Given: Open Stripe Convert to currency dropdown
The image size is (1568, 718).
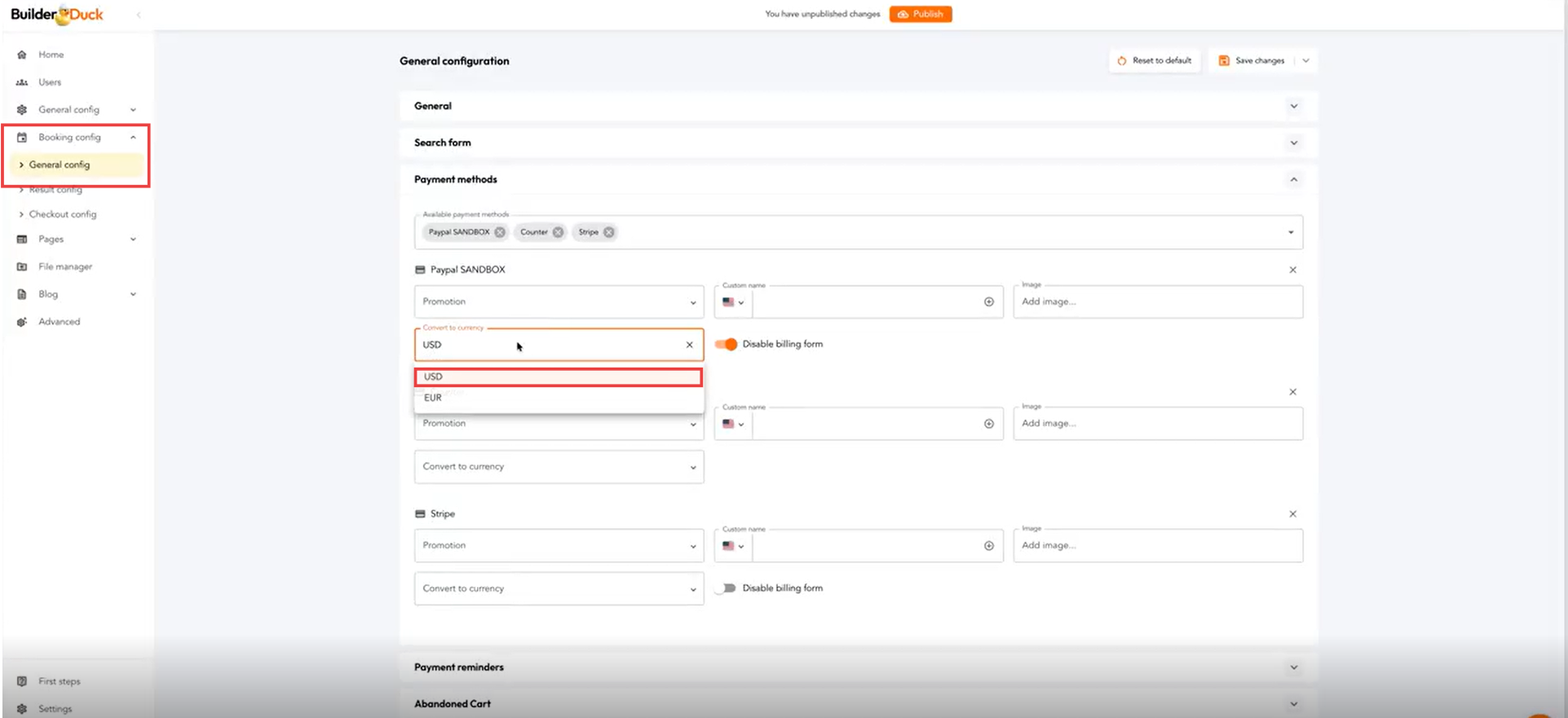Looking at the screenshot, I should (559, 588).
